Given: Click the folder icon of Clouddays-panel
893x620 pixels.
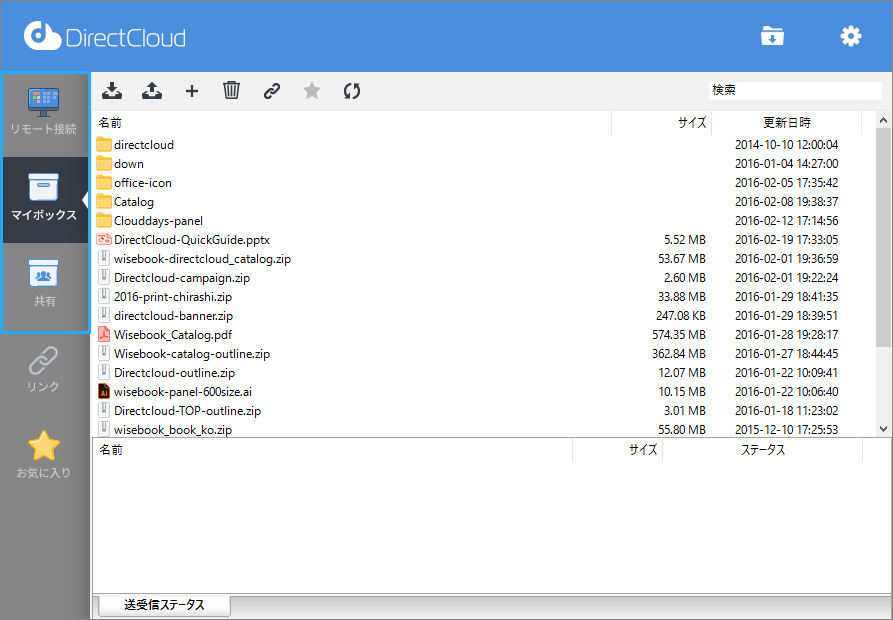Looking at the screenshot, I should click(x=104, y=220).
